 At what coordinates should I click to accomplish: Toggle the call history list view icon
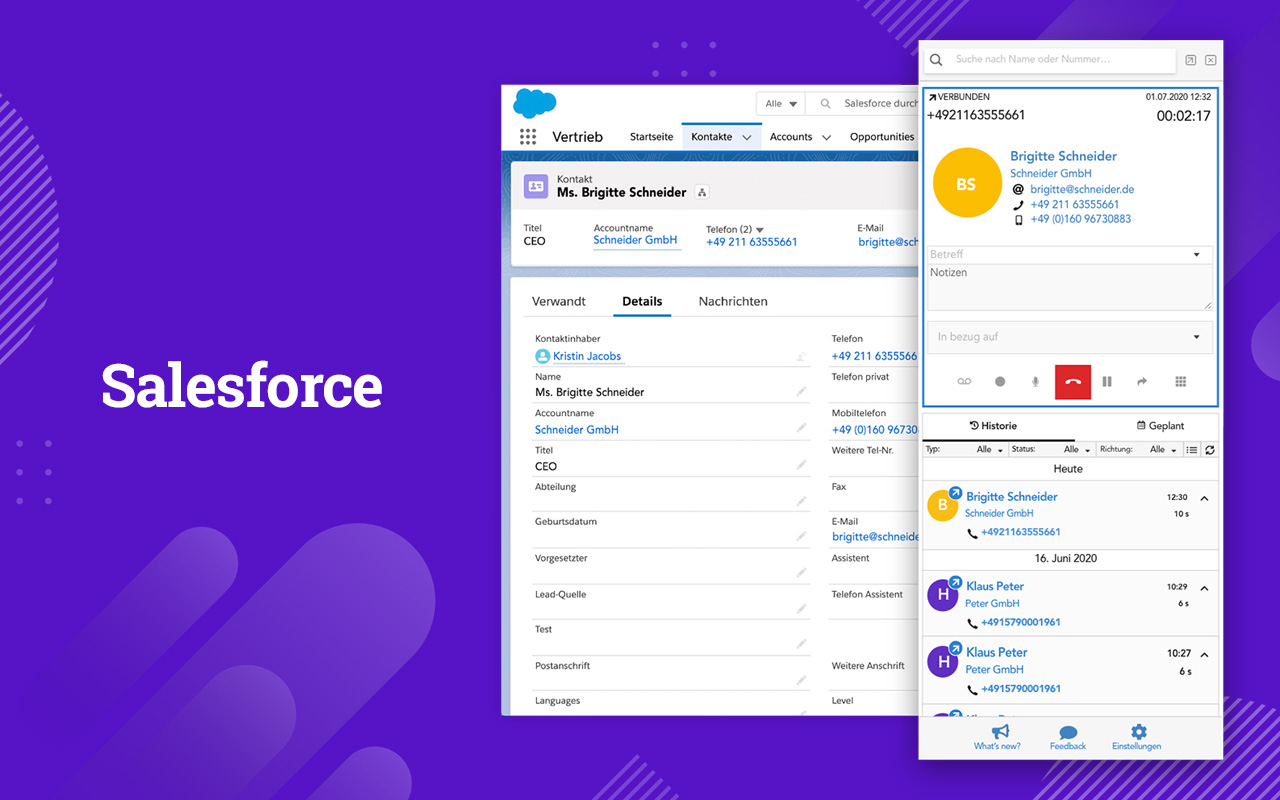1192,450
